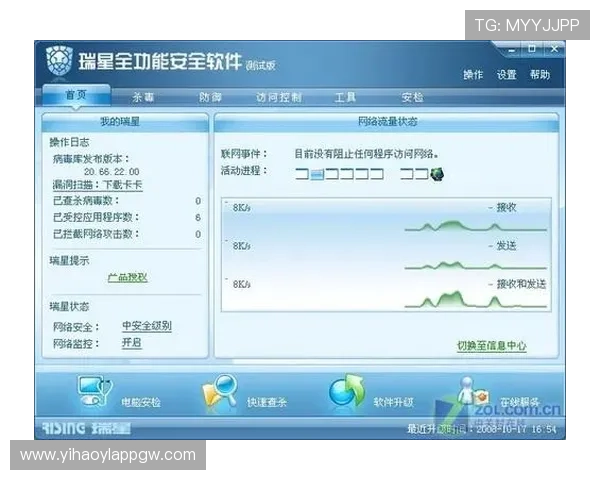Click the 已查杀病毒数 row

(x=127, y=201)
